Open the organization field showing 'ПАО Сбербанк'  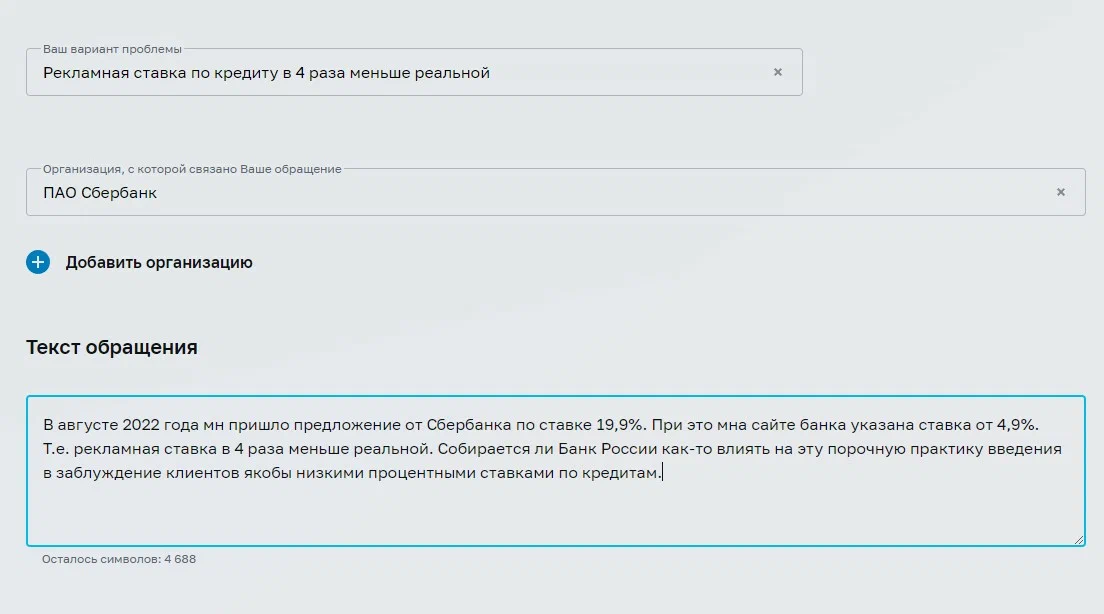pos(556,192)
